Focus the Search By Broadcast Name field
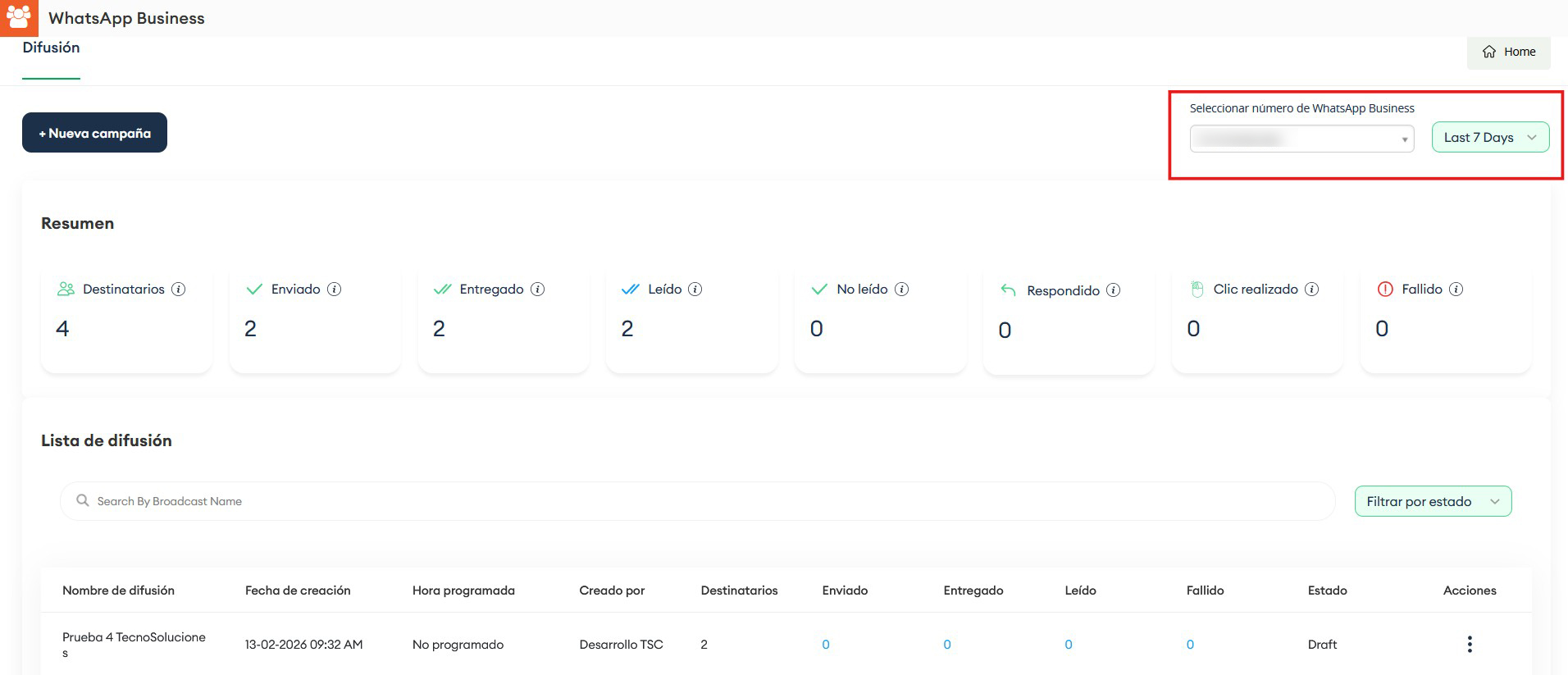The image size is (1568, 675). click(697, 501)
